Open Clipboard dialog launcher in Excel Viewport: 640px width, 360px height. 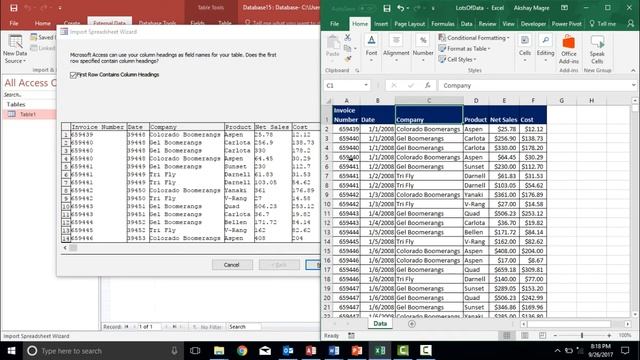(357, 71)
